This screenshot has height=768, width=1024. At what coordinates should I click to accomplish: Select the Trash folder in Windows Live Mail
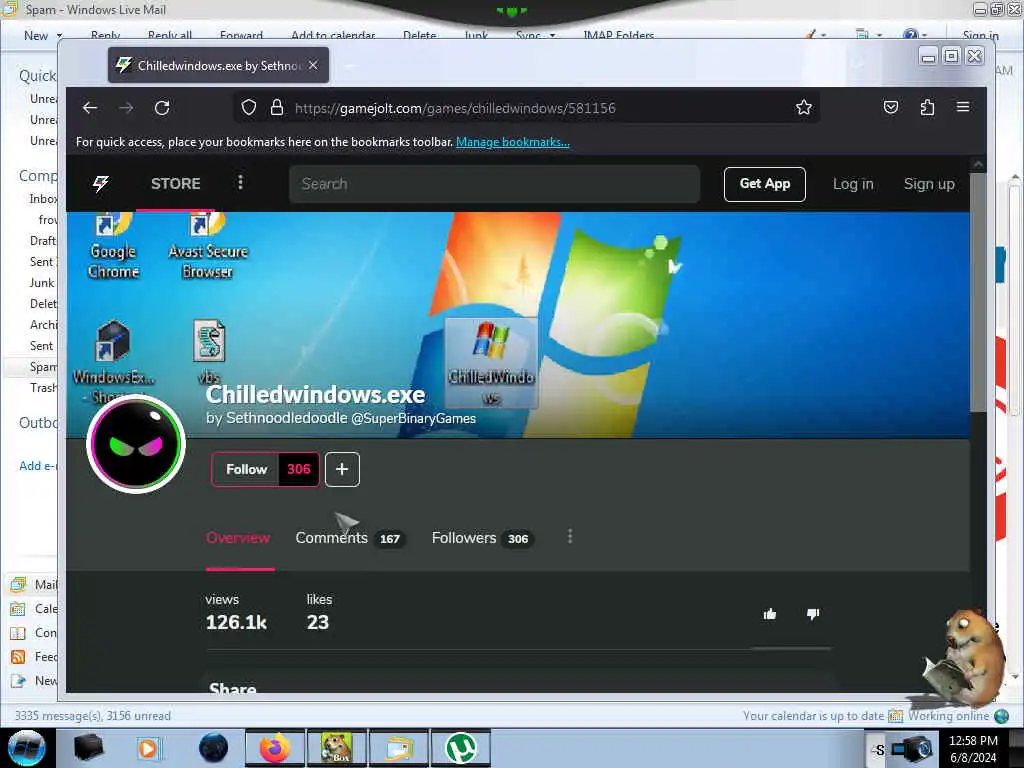pyautogui.click(x=43, y=388)
